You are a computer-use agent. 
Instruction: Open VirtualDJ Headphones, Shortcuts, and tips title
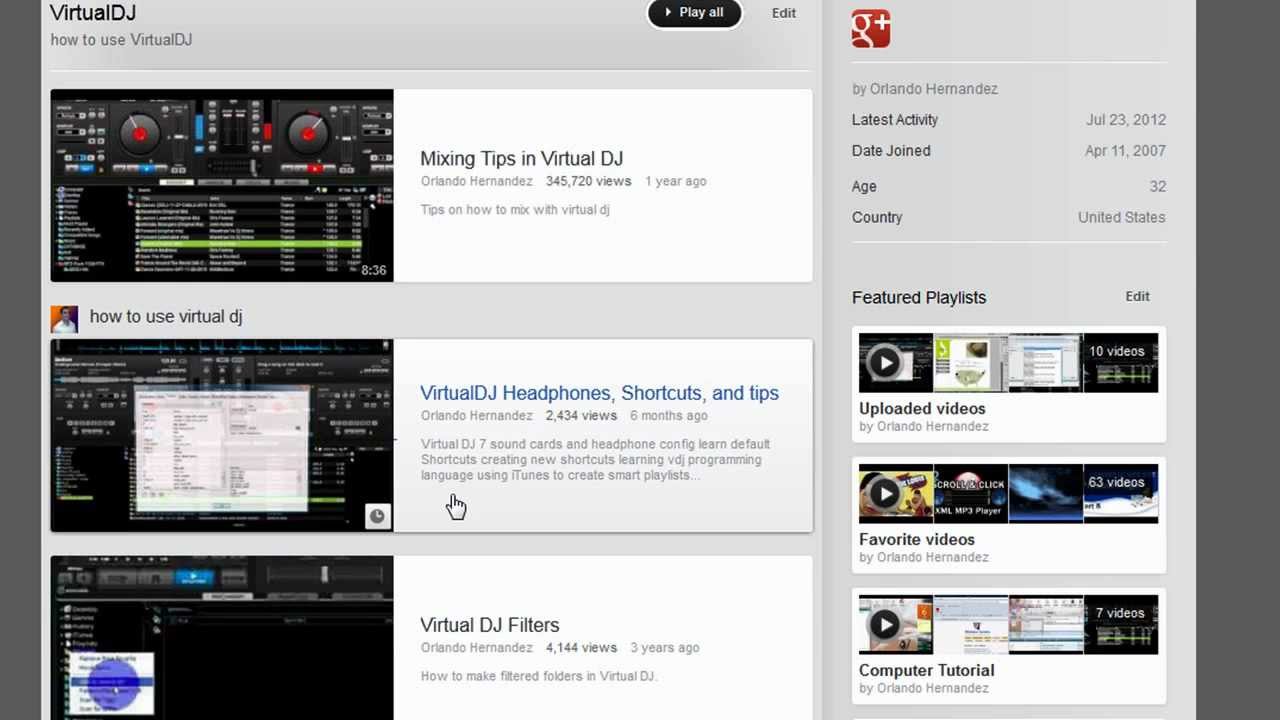599,393
